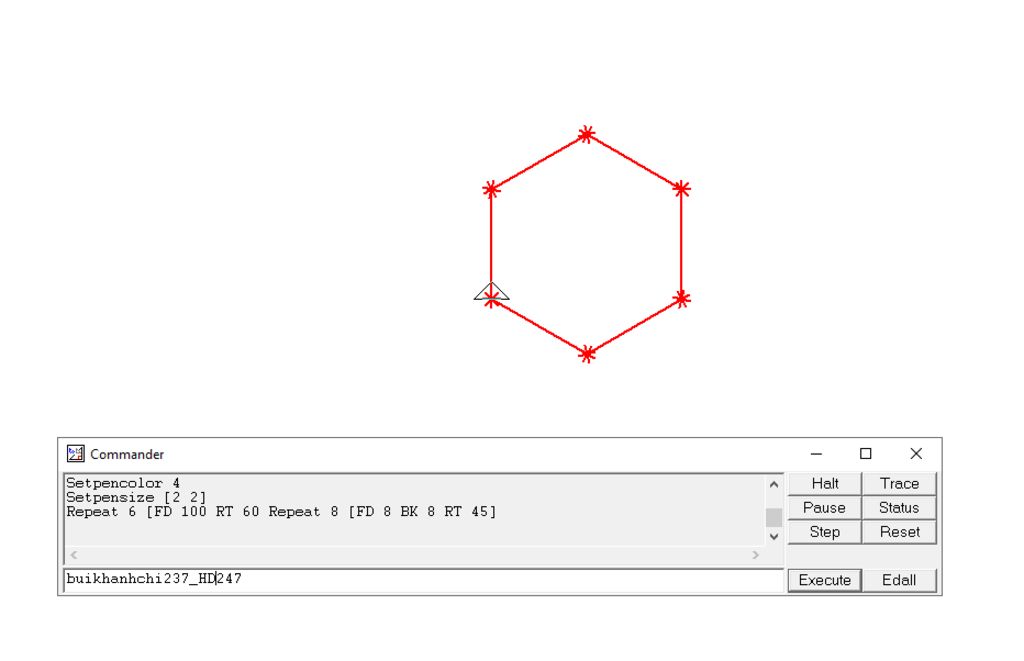Open the Status window

coord(899,508)
